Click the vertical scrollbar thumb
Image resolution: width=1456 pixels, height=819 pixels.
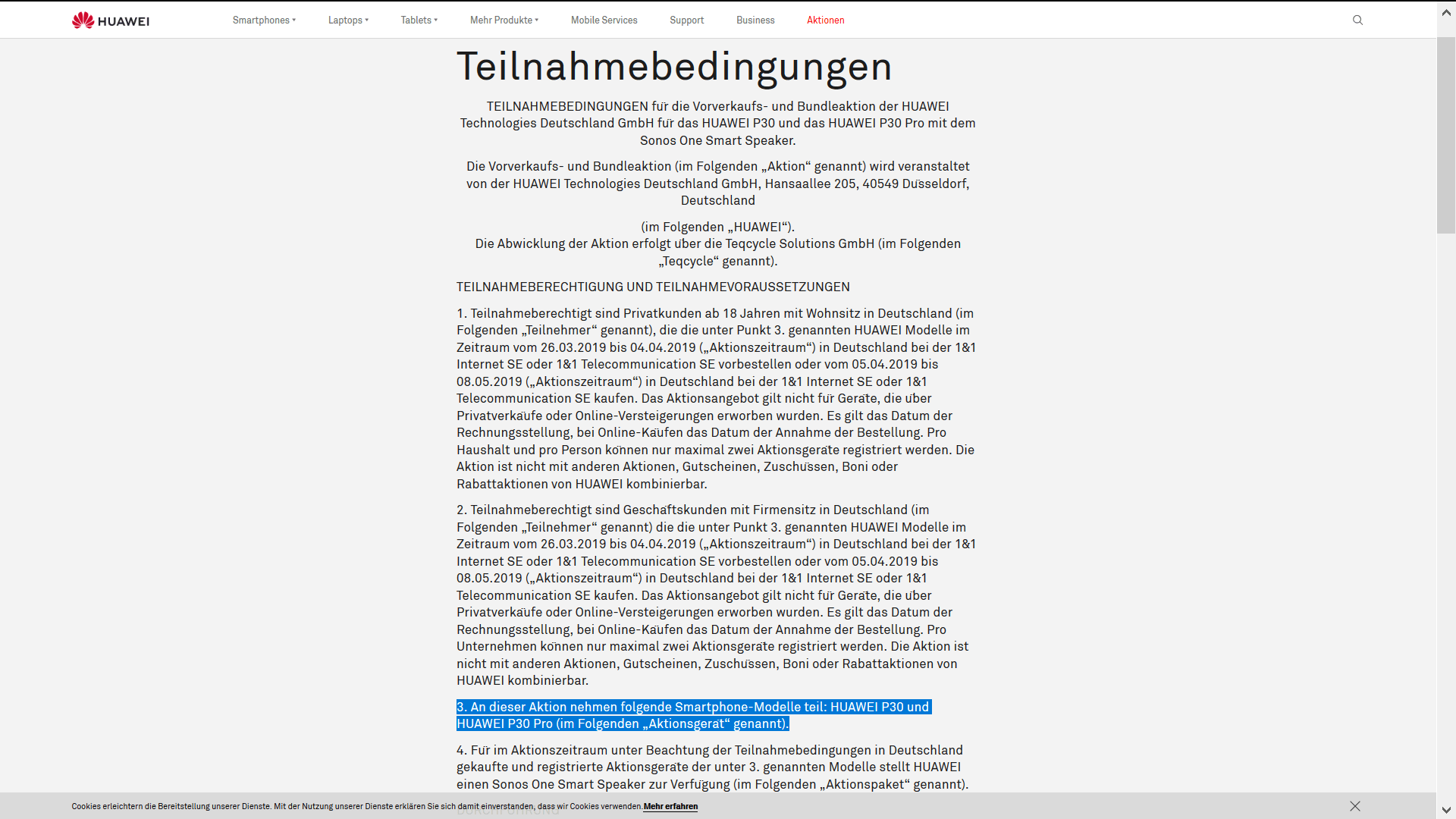[1446, 135]
